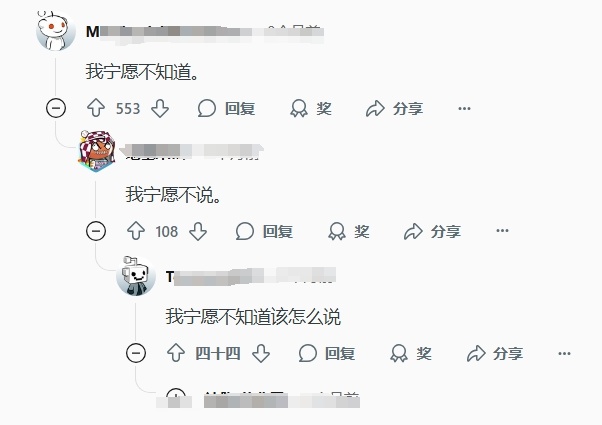Award the "我宁愿不知道该怎么说" comment
Screen dimensions: 602x425
click(x=411, y=353)
